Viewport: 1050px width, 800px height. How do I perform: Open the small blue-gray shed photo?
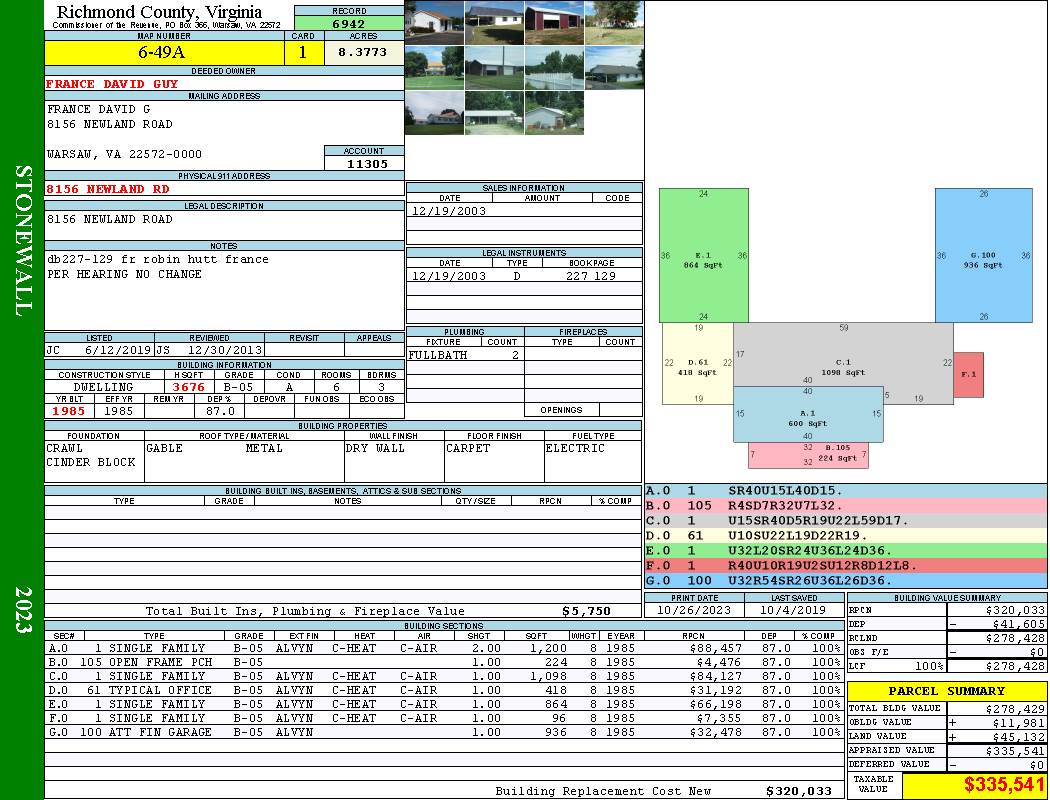click(x=554, y=112)
